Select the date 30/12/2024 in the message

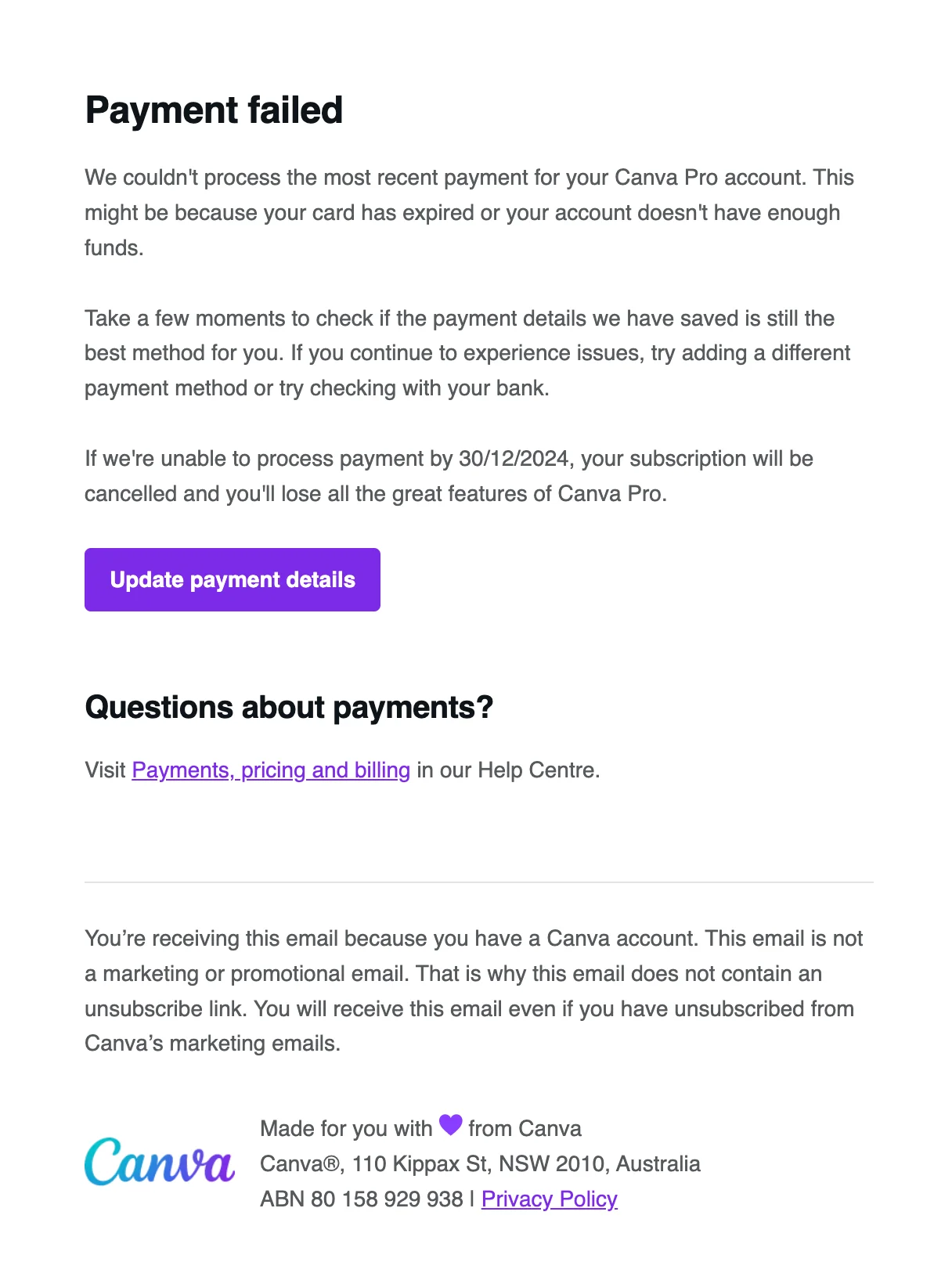pyautogui.click(x=514, y=459)
